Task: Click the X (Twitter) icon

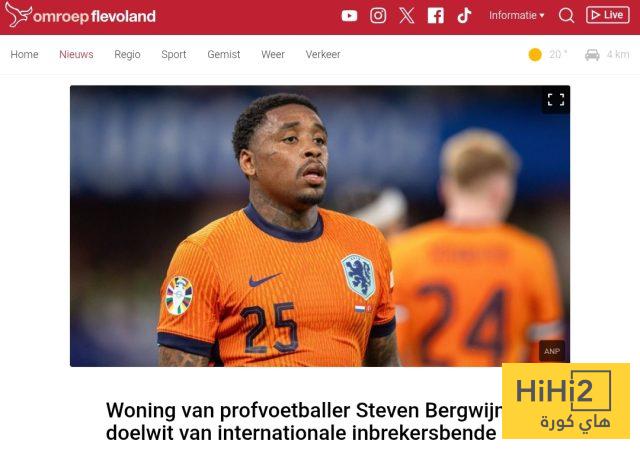Action: (407, 16)
